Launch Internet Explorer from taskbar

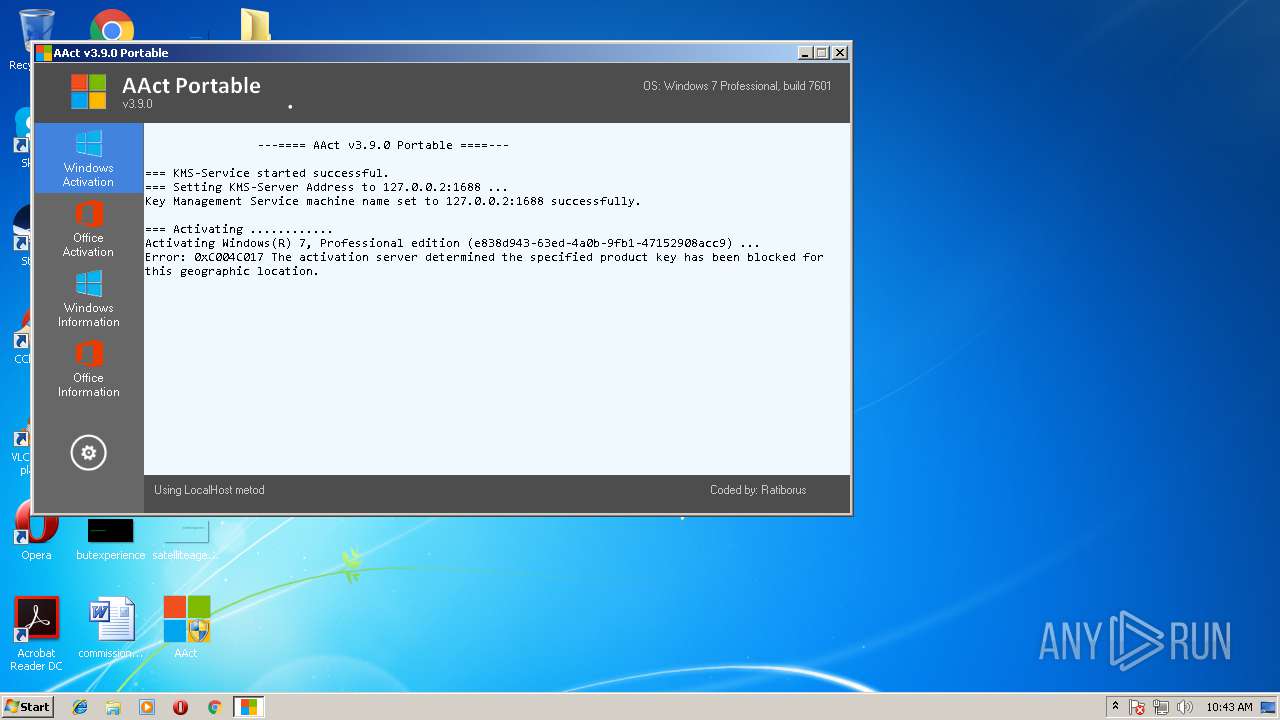[x=80, y=707]
